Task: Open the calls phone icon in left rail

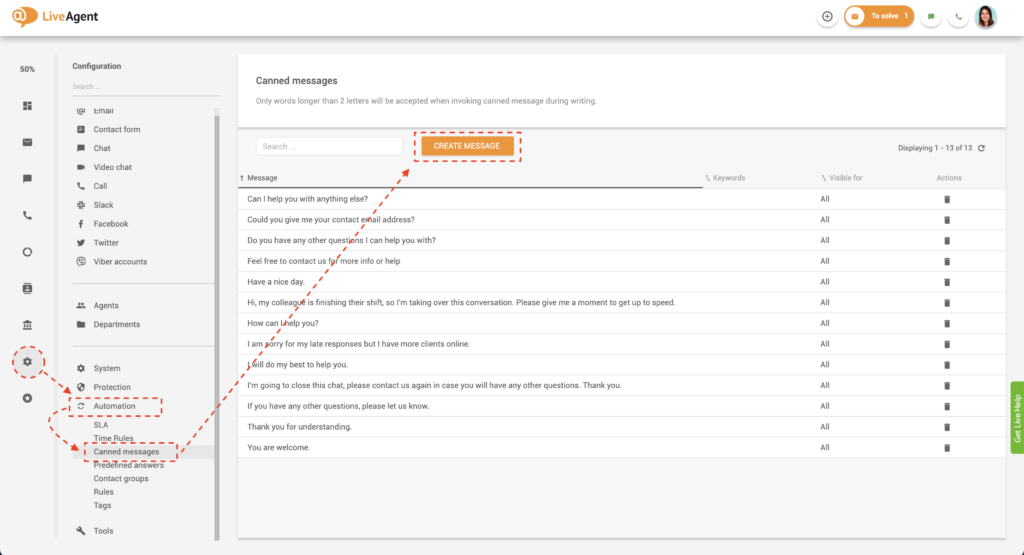Action: pos(28,215)
